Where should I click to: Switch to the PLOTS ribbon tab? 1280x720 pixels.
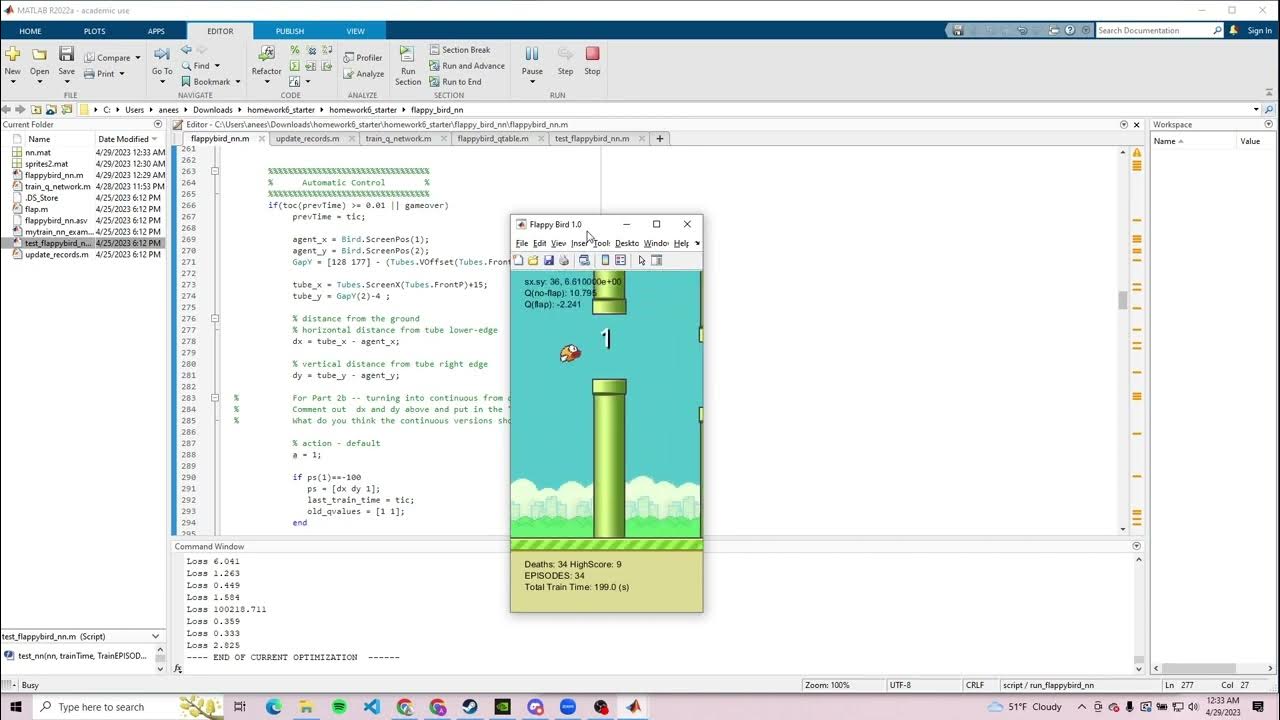94,31
